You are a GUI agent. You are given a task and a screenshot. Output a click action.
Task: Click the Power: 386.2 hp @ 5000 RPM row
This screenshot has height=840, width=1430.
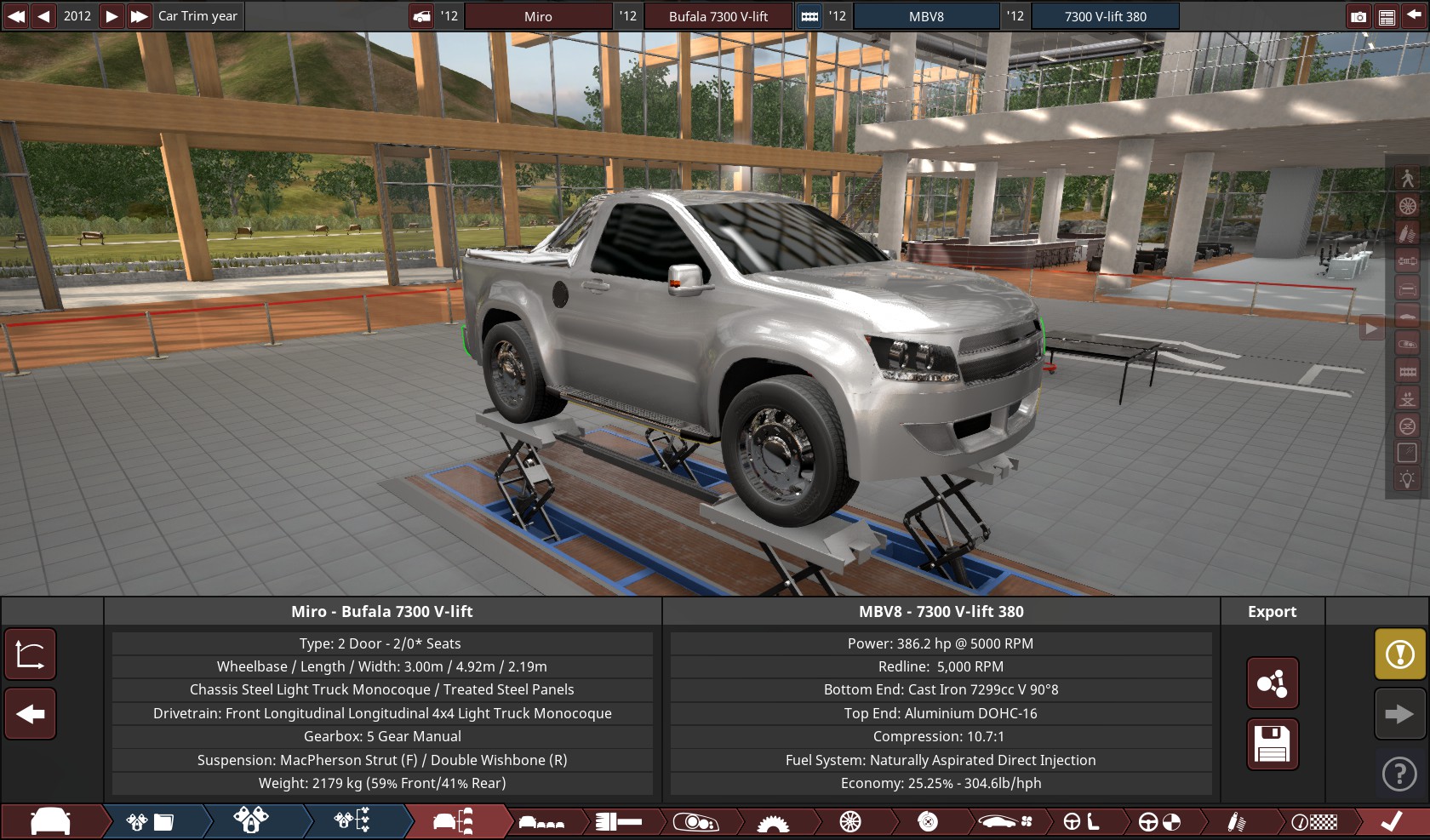click(941, 643)
